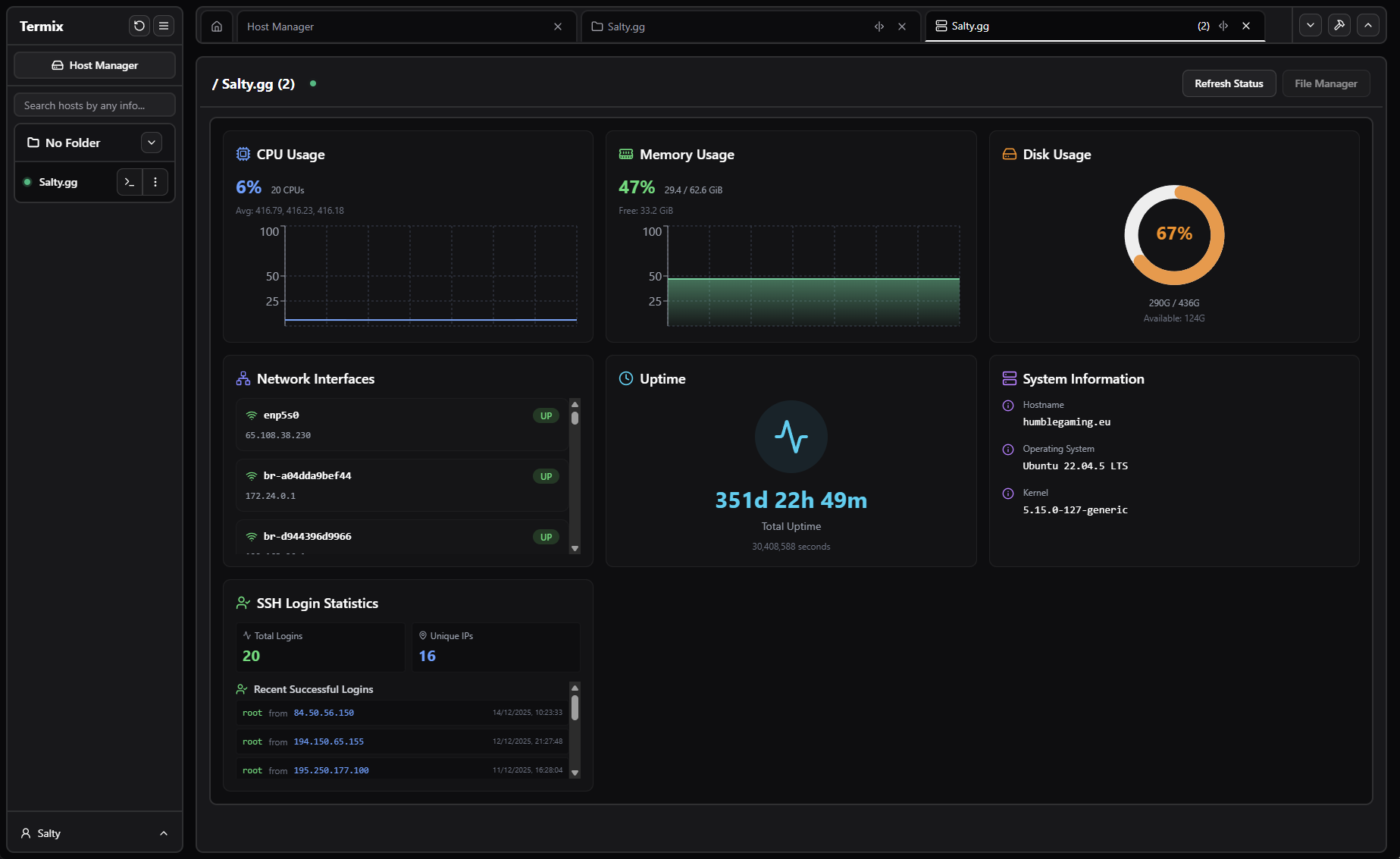Open File Manager button in header
Image resolution: width=1400 pixels, height=859 pixels.
1326,83
